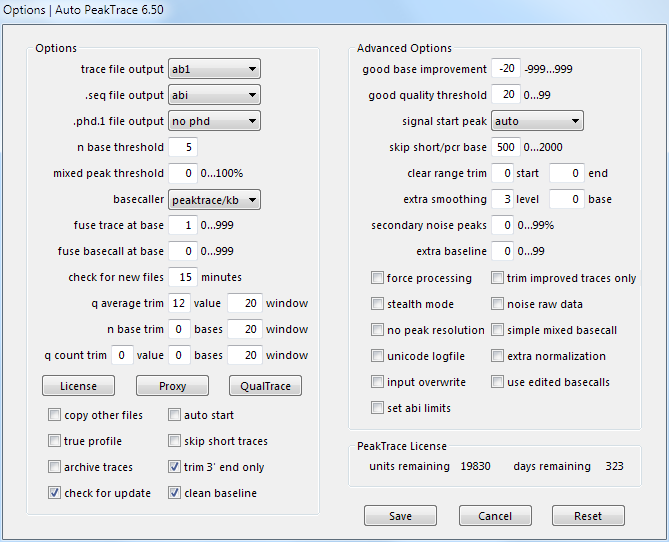Click the Proxy button
The image size is (669, 542).
(x=172, y=386)
